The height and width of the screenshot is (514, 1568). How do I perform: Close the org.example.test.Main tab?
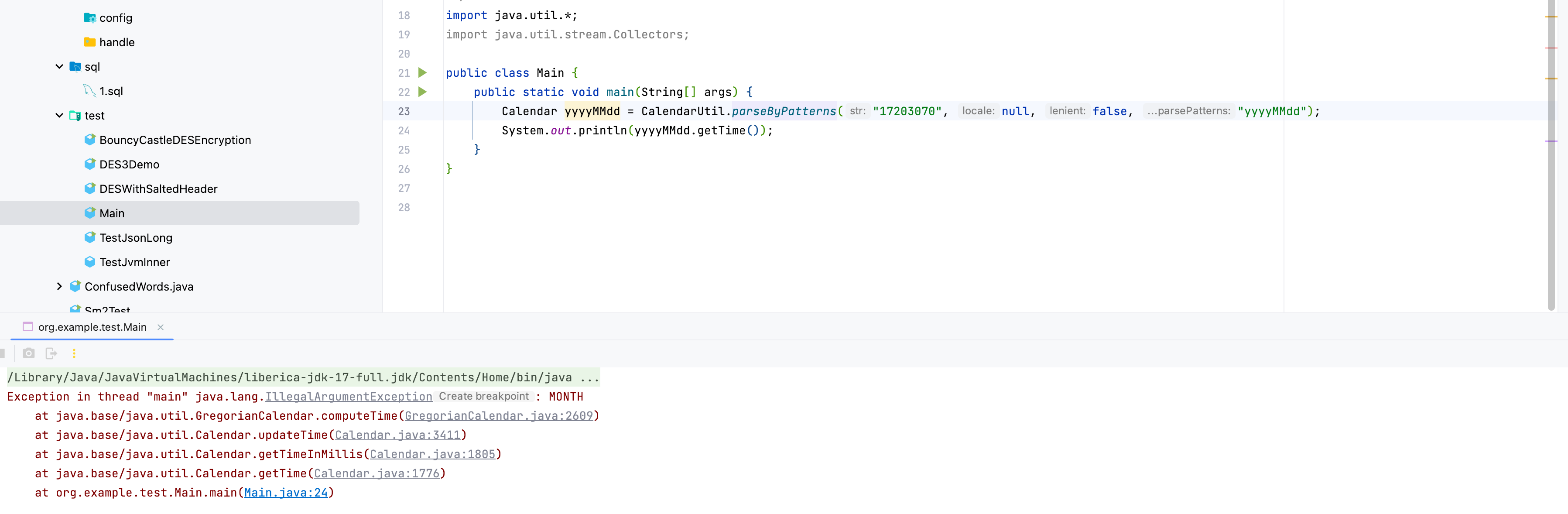[x=161, y=327]
